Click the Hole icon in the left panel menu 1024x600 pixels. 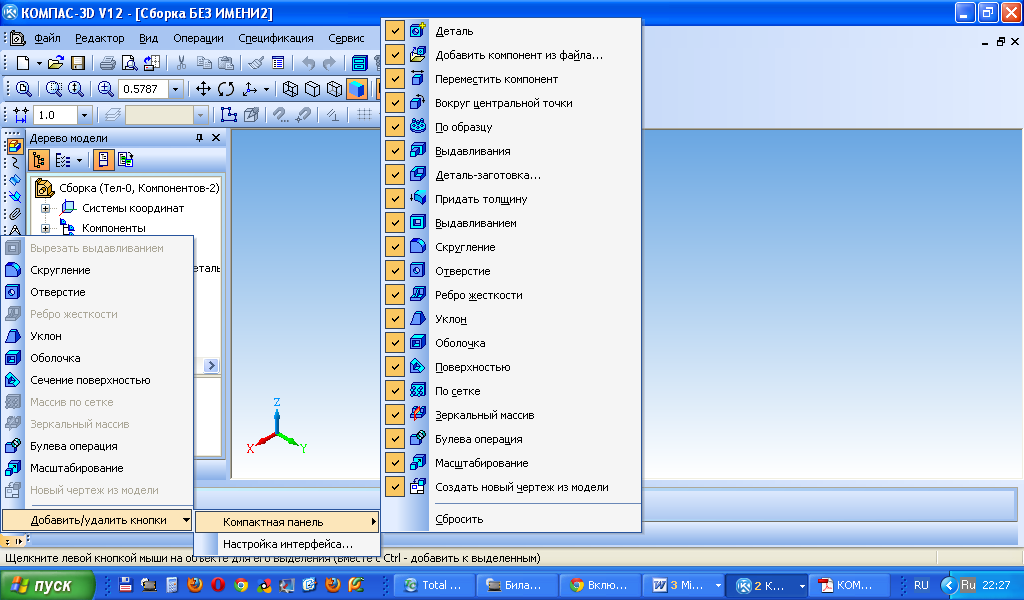pyautogui.click(x=12, y=292)
